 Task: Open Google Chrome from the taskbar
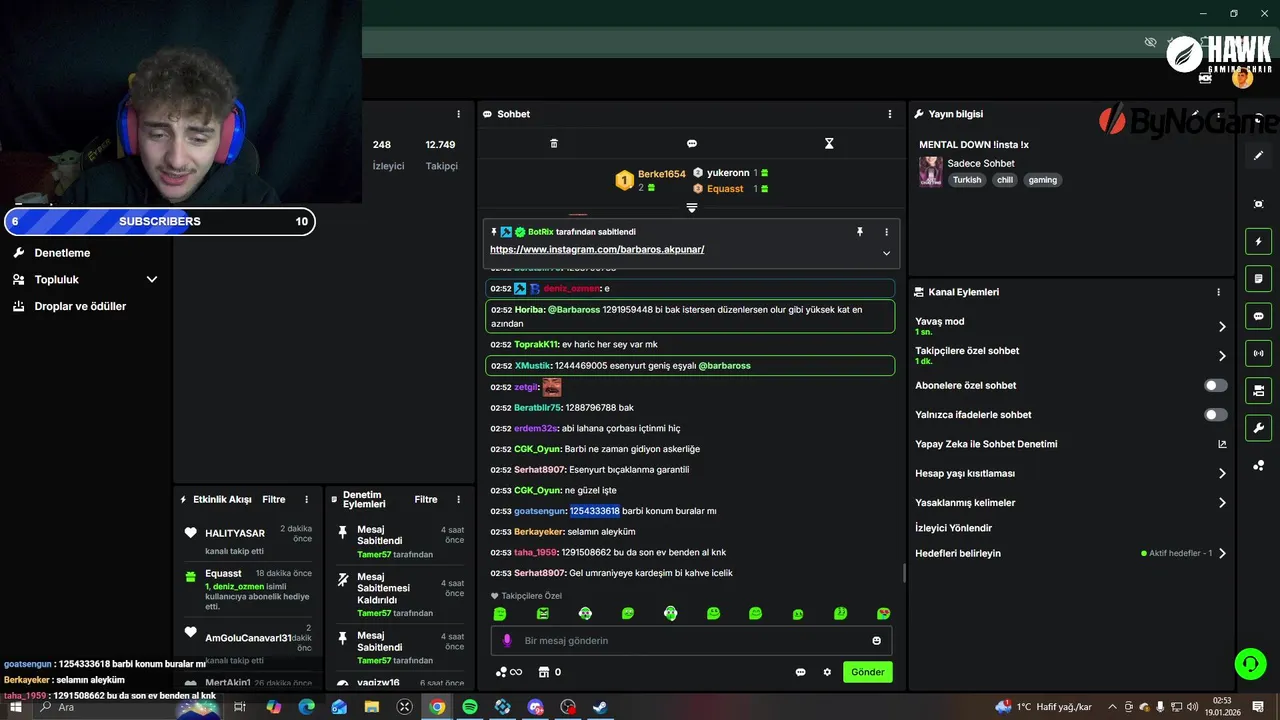coord(437,707)
